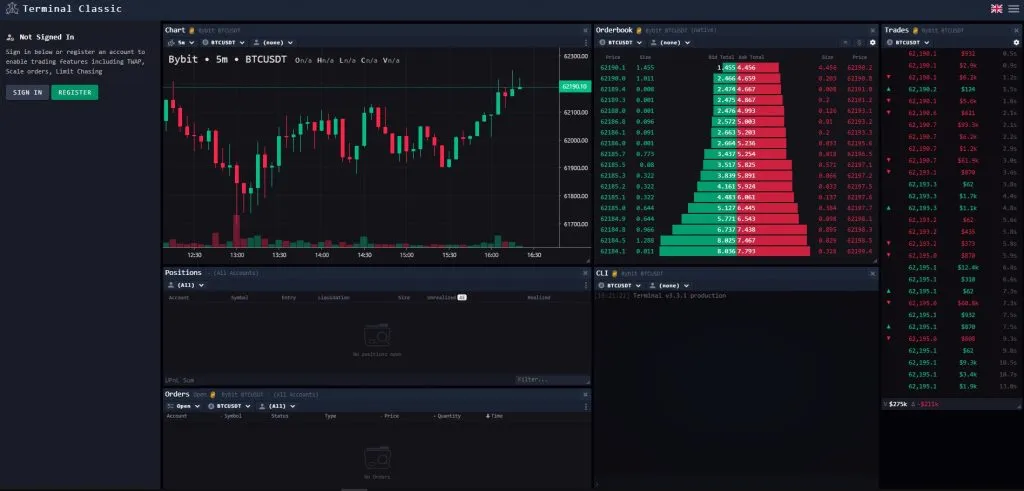Close the Chart panel
Viewport: 1024px width, 491px height.
(x=586, y=30)
